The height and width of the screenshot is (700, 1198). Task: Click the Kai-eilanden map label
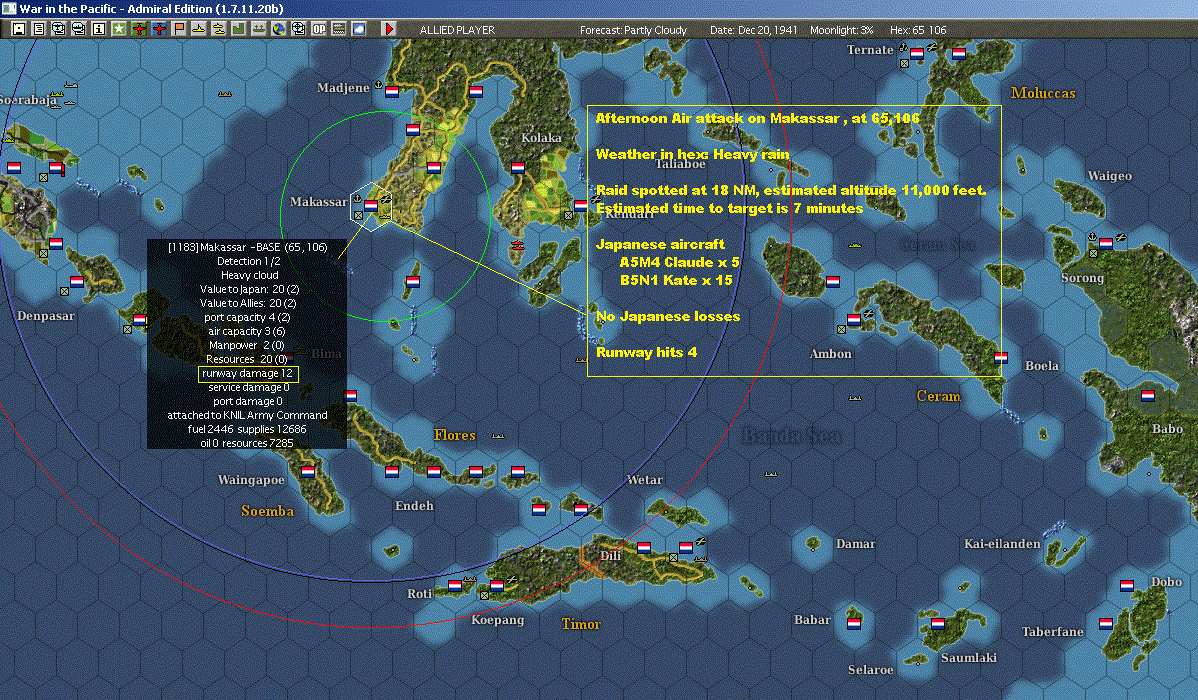(x=1002, y=544)
